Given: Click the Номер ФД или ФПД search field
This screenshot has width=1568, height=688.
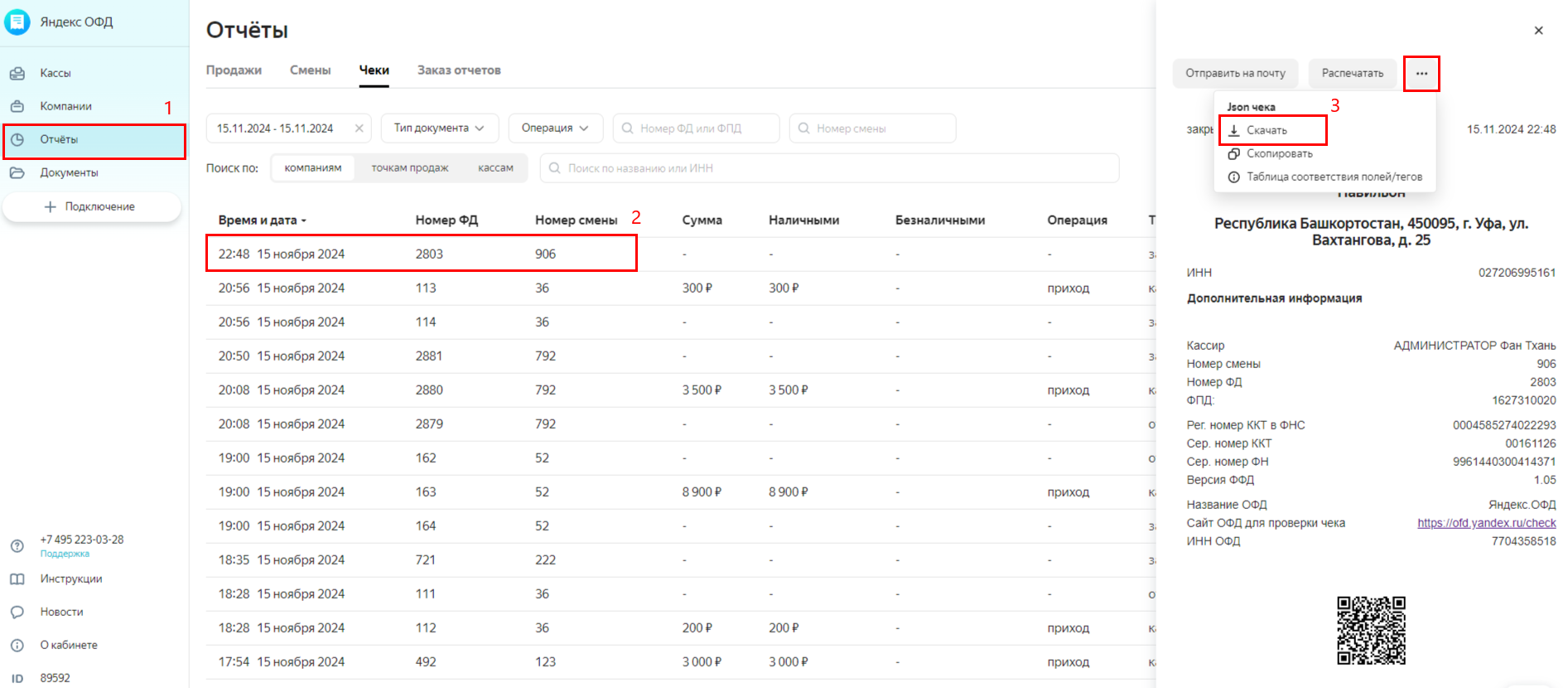Looking at the screenshot, I should point(704,128).
